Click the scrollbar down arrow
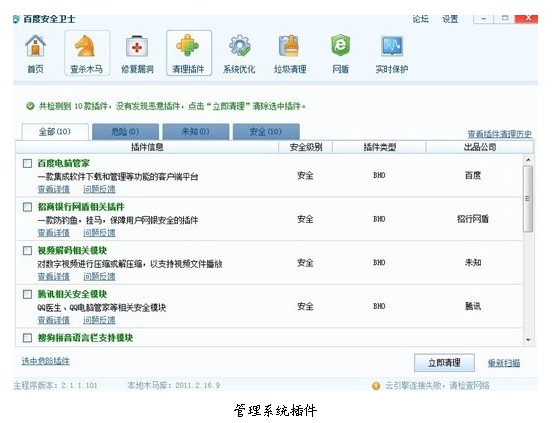 click(x=528, y=340)
